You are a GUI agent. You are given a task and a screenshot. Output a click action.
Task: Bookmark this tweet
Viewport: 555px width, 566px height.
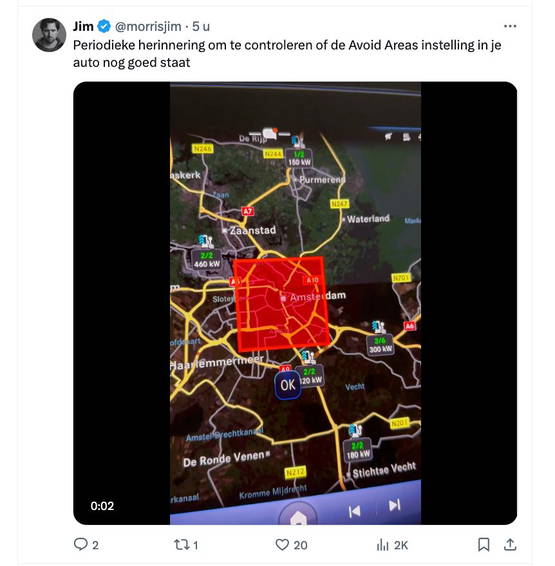(484, 544)
